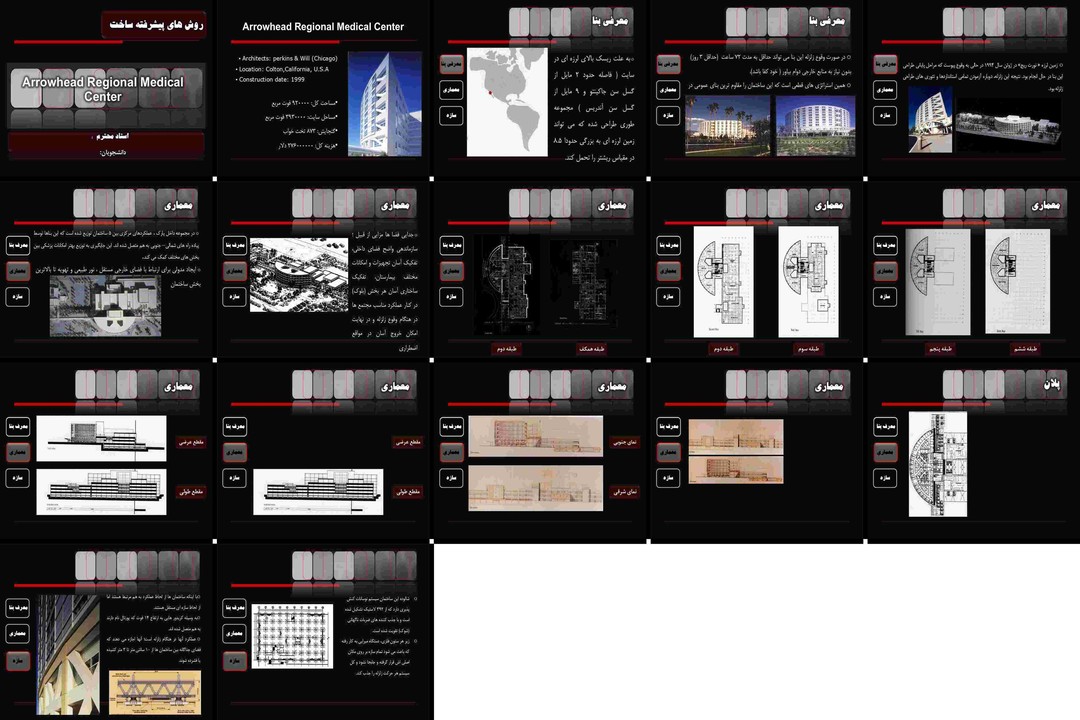This screenshot has width=1080, height=720.
Task: Click the 'معماری' nav button on the map slide
Action: (451, 90)
